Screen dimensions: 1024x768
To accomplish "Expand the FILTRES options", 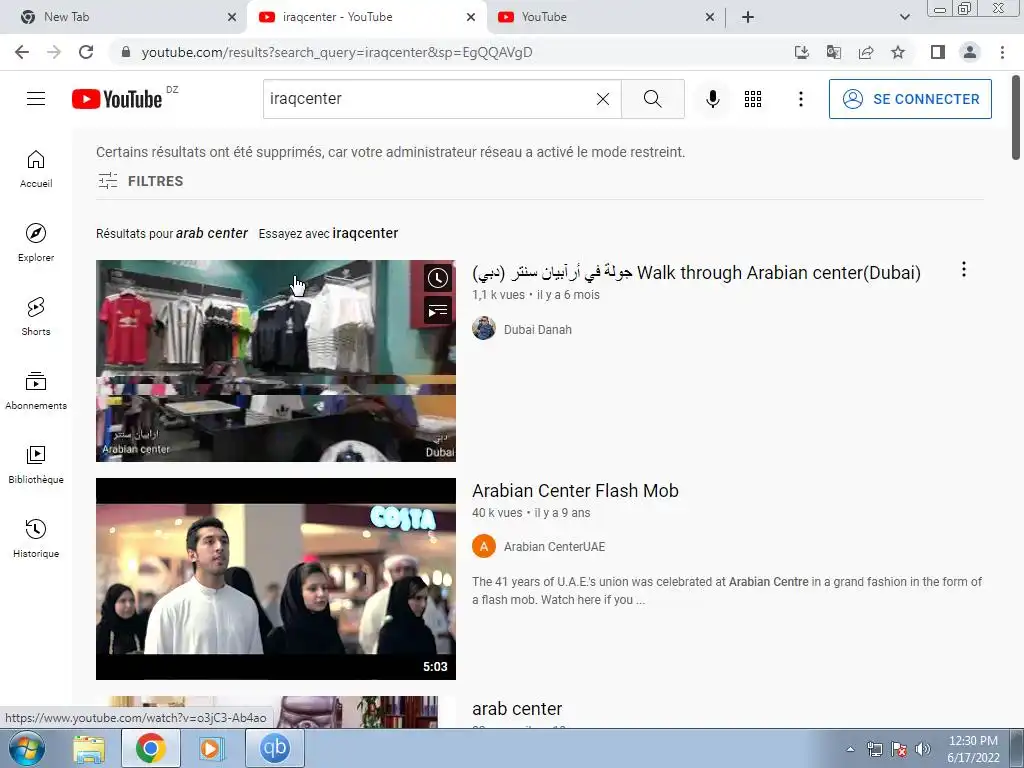I will (140, 181).
